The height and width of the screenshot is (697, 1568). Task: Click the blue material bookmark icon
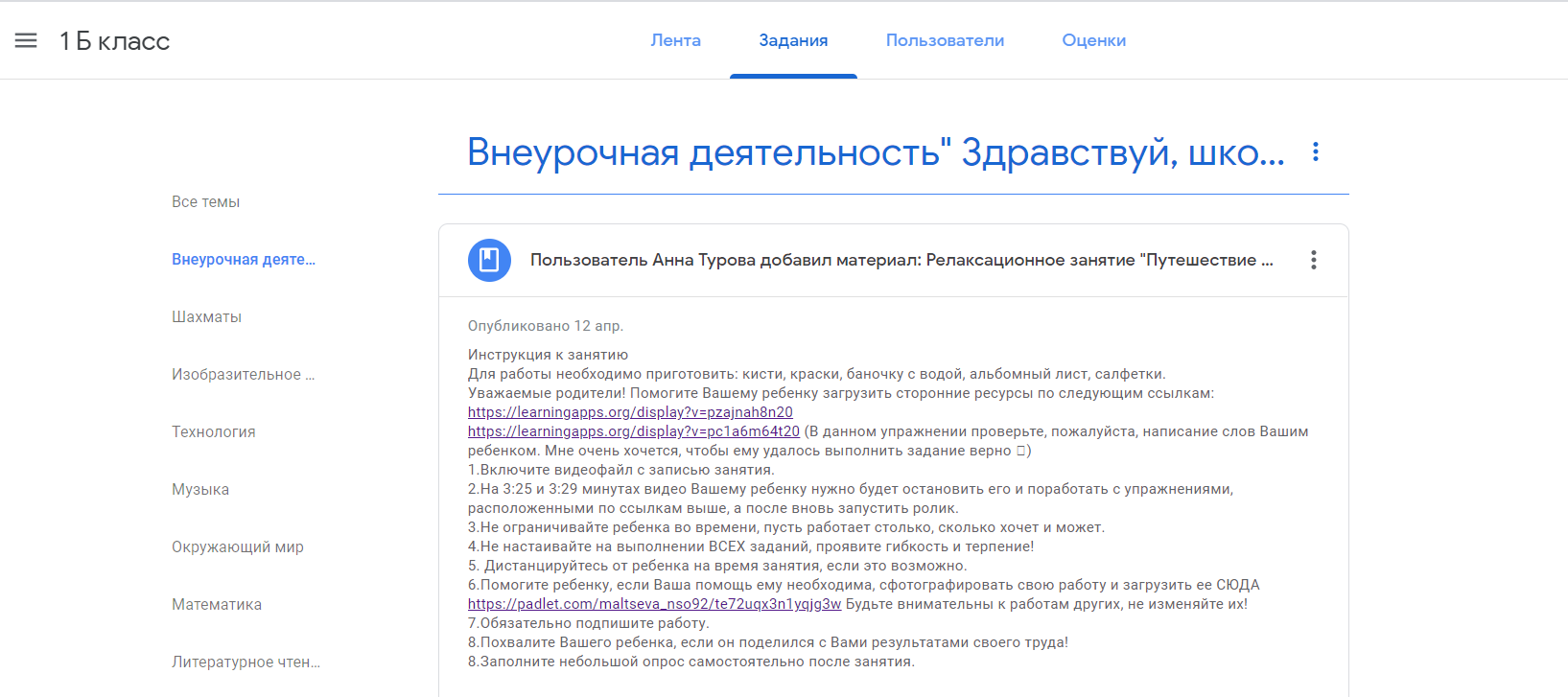coord(489,260)
